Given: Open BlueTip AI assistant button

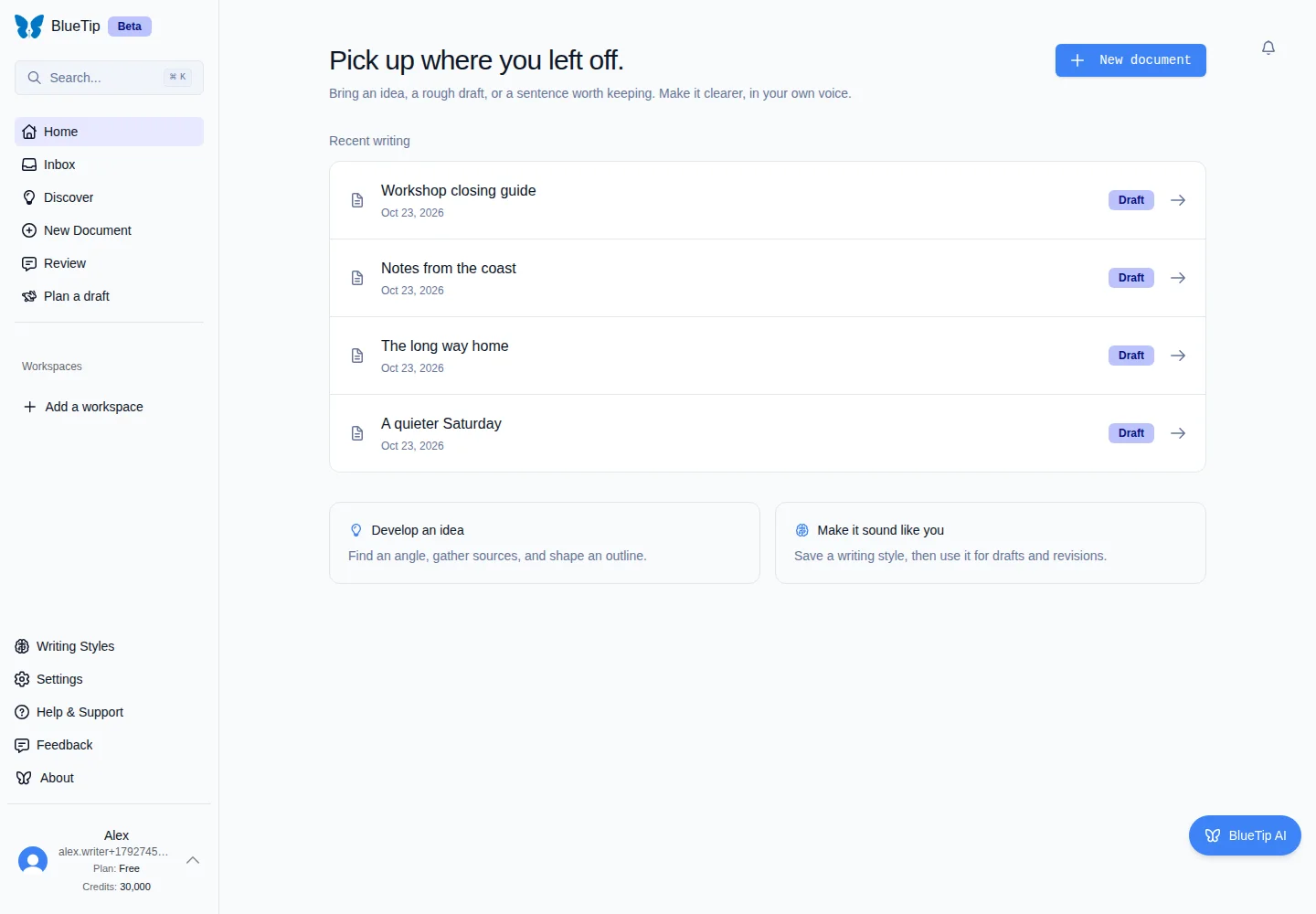Looking at the screenshot, I should [1245, 835].
